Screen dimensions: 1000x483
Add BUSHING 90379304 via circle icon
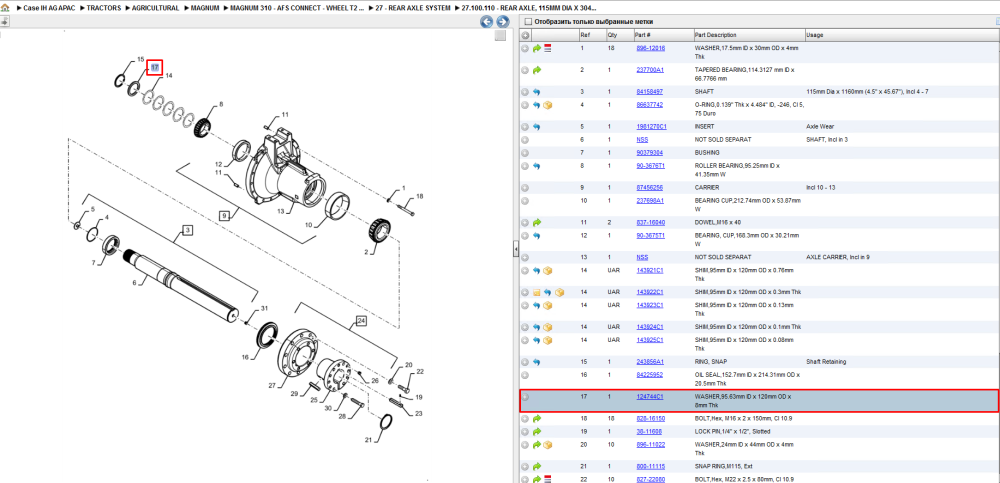click(525, 153)
